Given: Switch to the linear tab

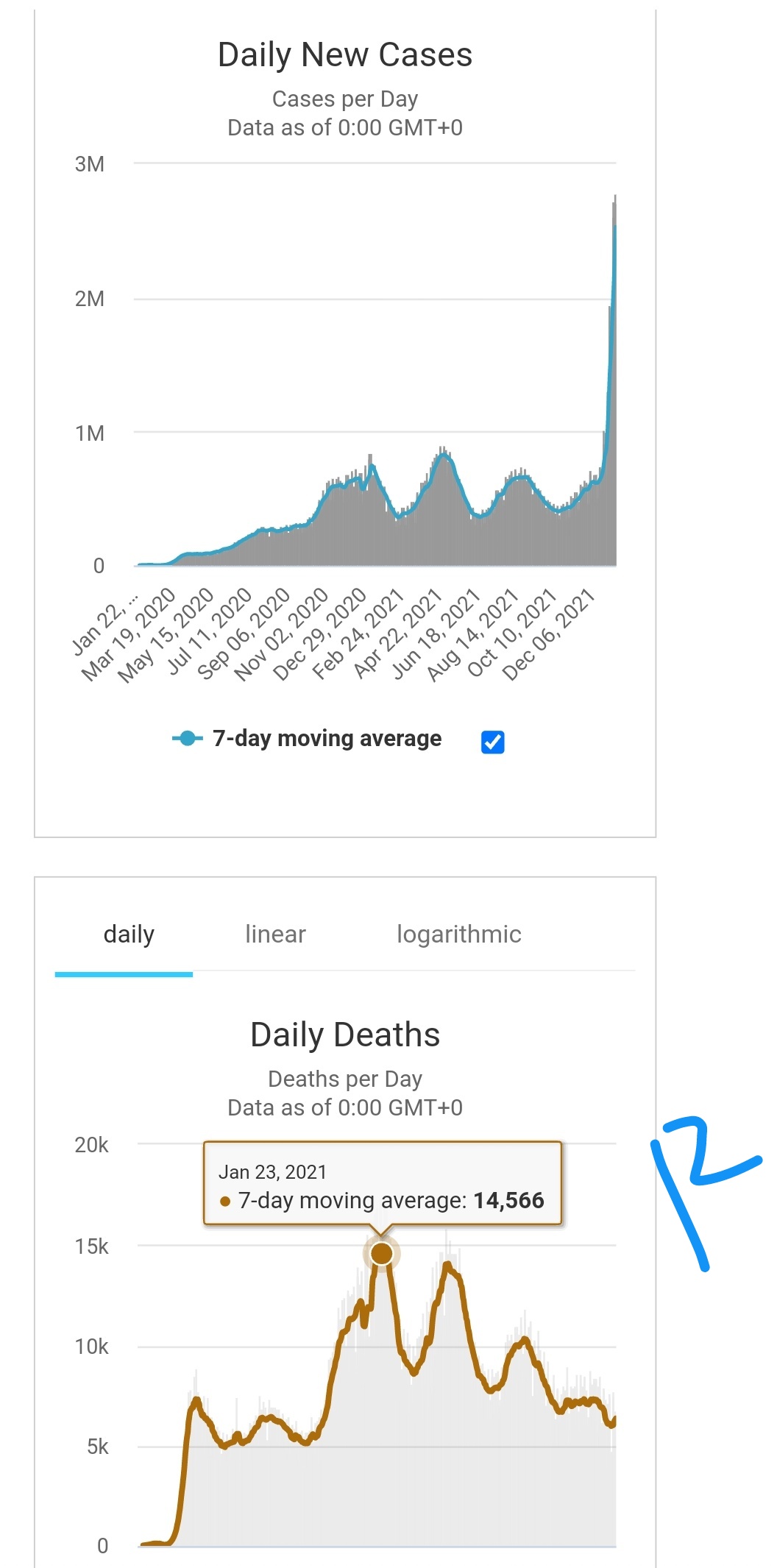Looking at the screenshot, I should 275,934.
